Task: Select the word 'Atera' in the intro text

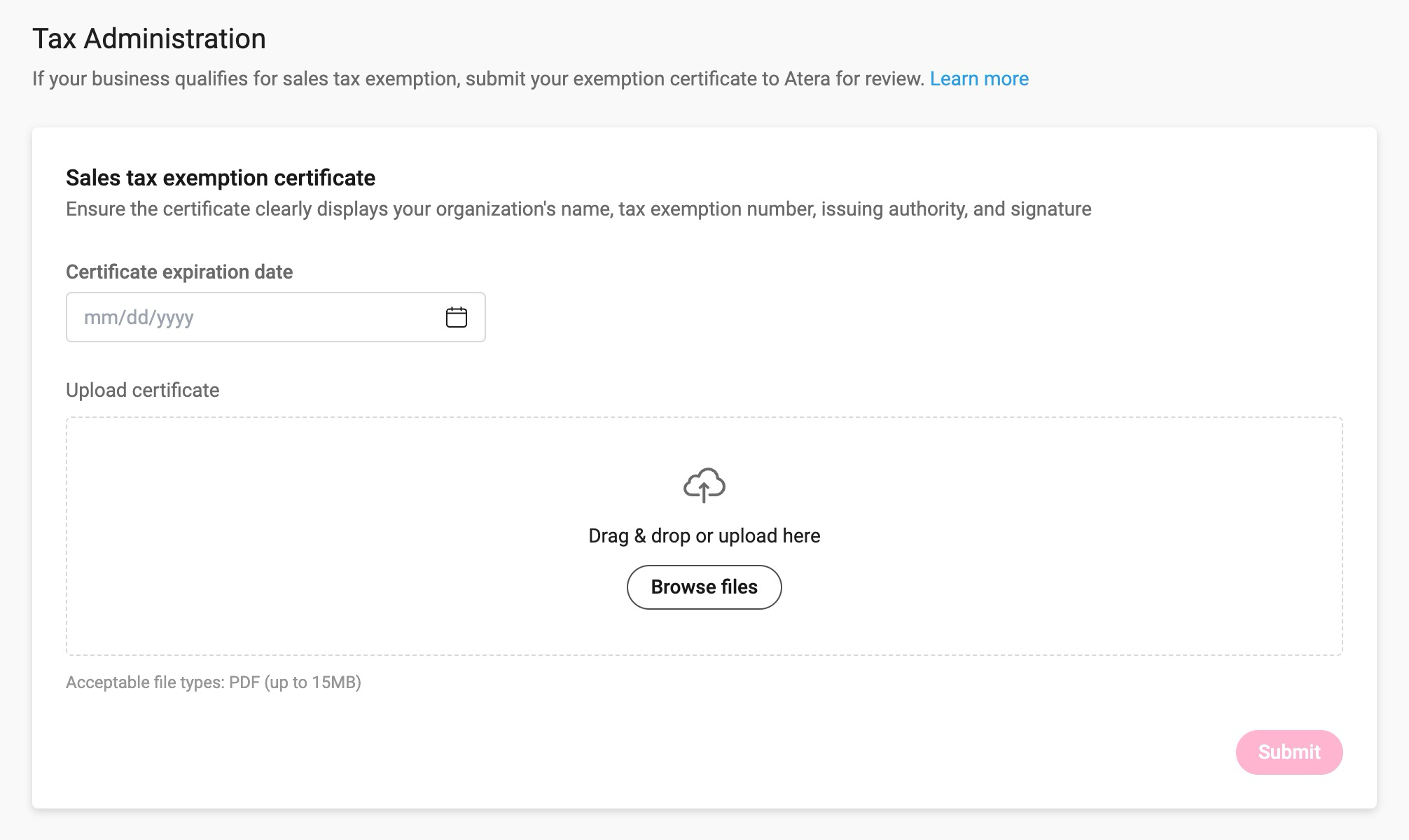Action: [807, 79]
